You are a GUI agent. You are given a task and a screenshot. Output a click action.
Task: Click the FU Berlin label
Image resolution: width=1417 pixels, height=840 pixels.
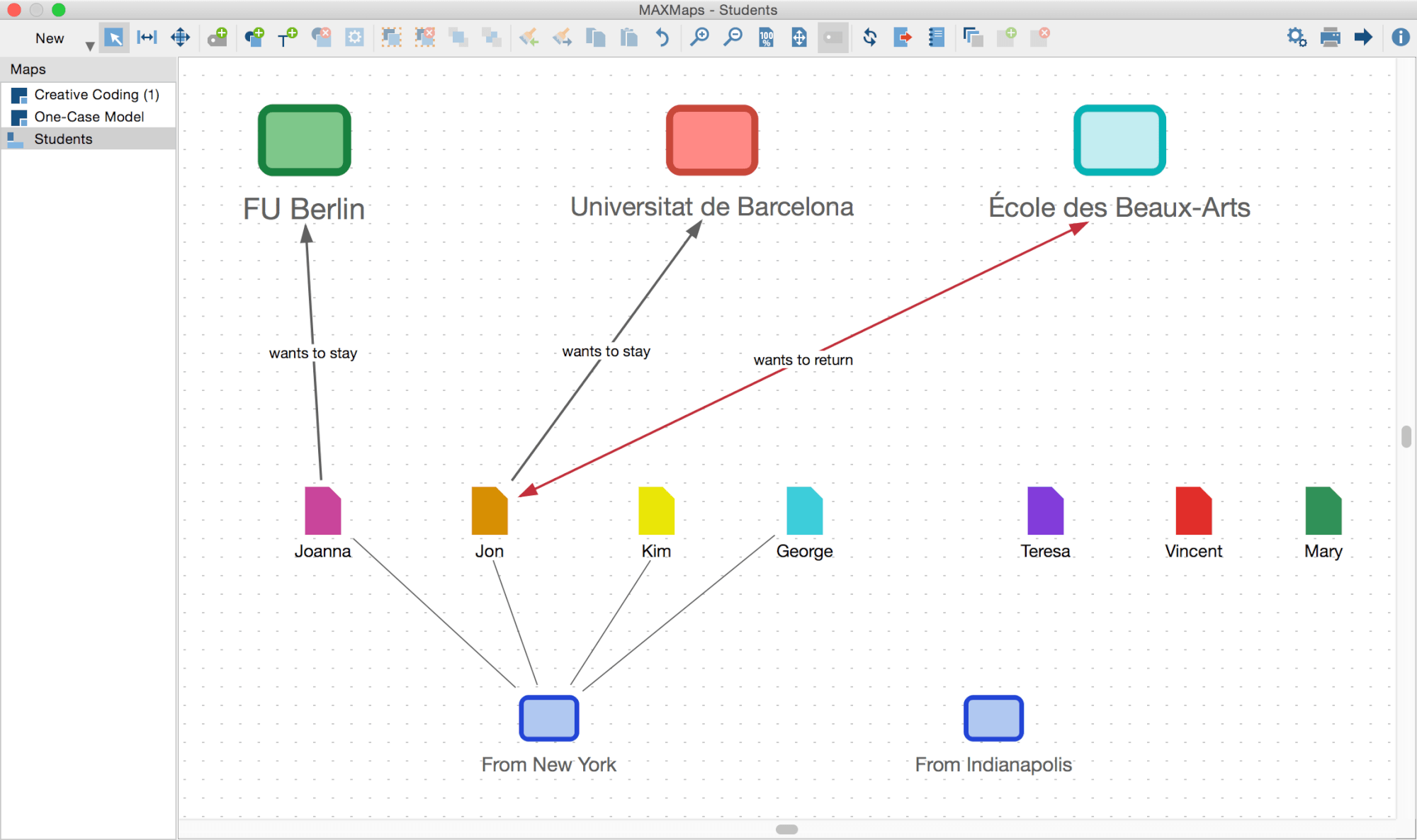pyautogui.click(x=304, y=210)
